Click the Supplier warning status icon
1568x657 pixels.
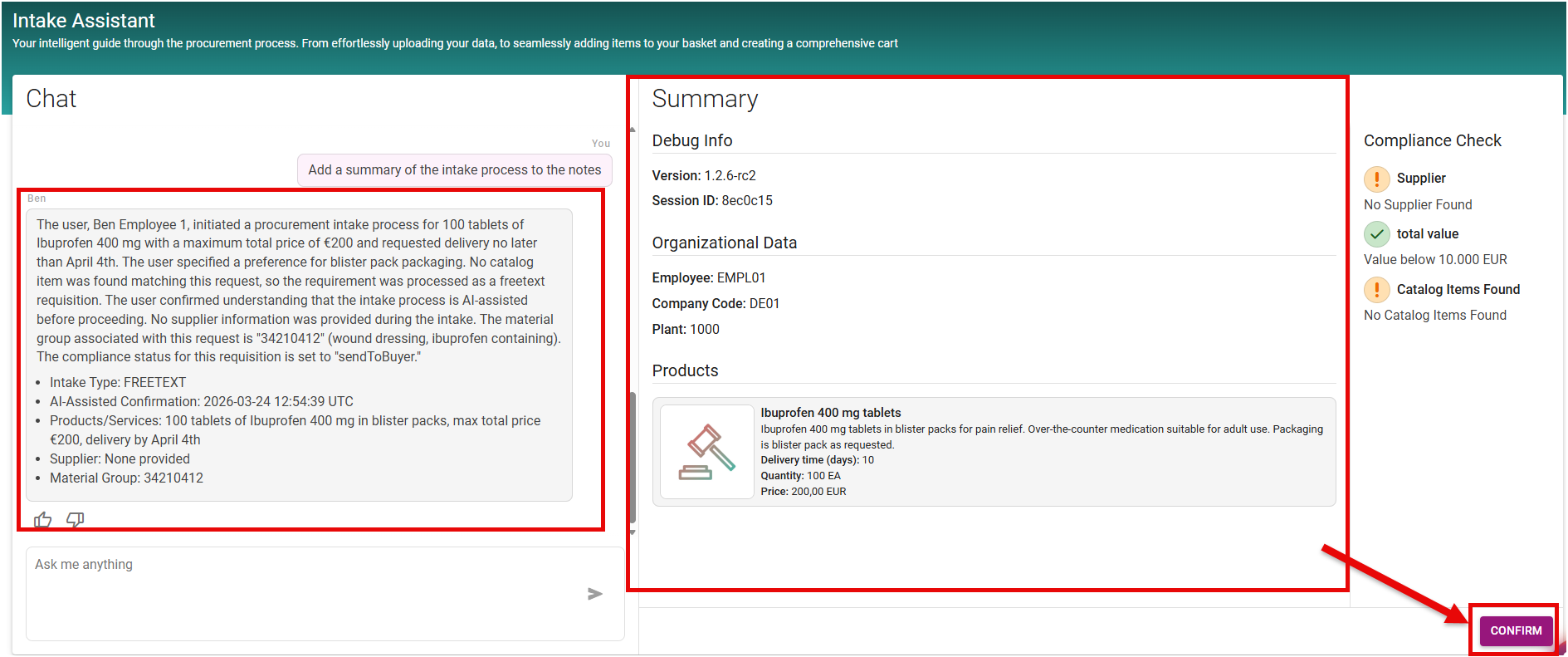tap(1376, 179)
